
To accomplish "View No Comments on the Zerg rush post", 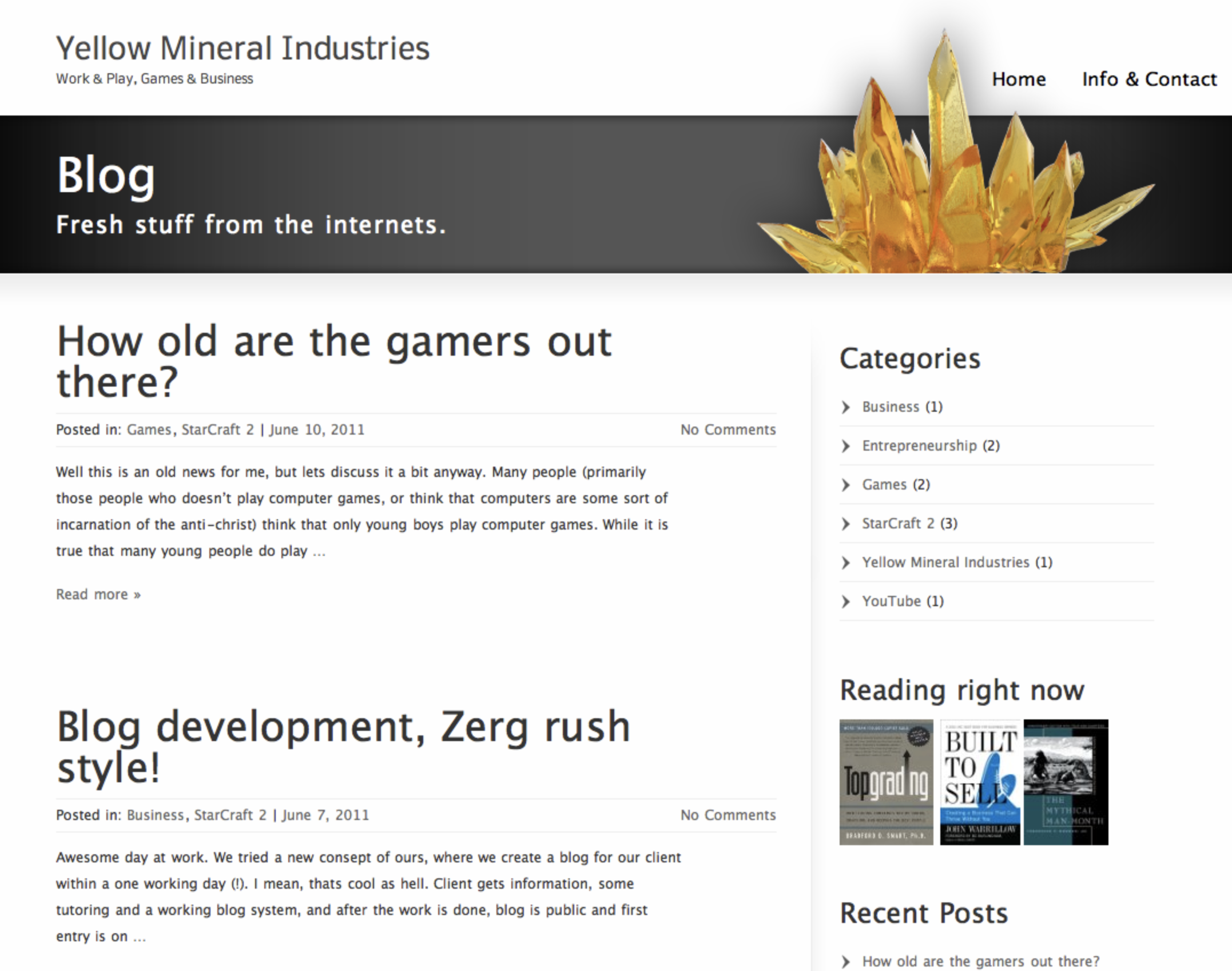I will (728, 814).
